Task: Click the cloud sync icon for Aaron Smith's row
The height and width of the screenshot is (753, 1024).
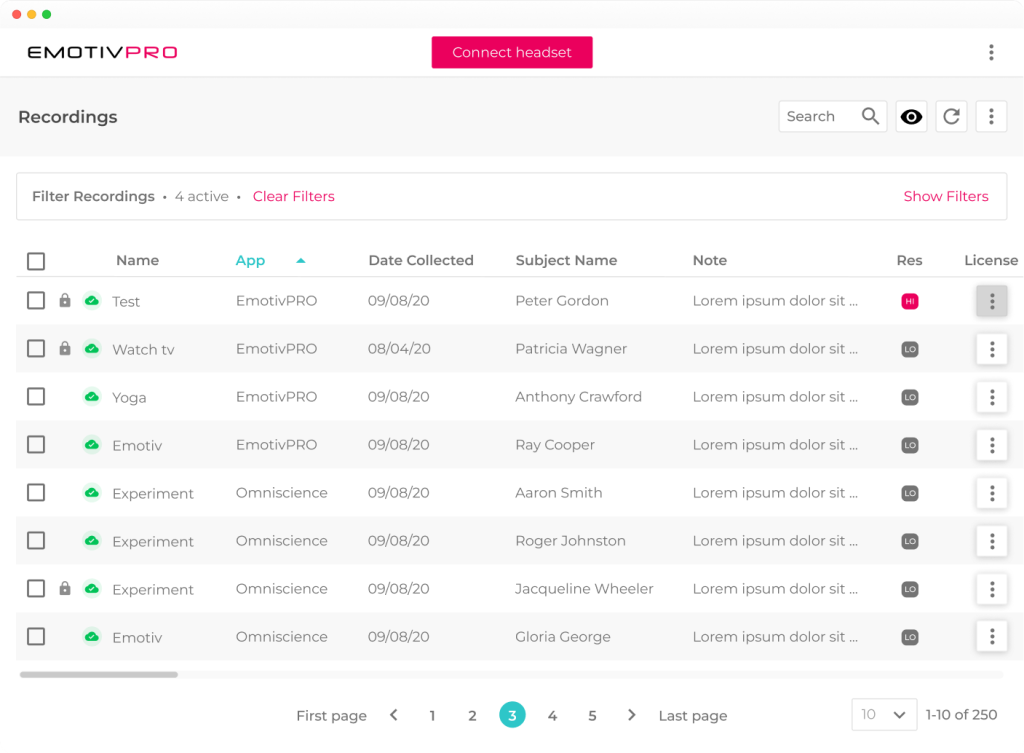Action: point(92,492)
